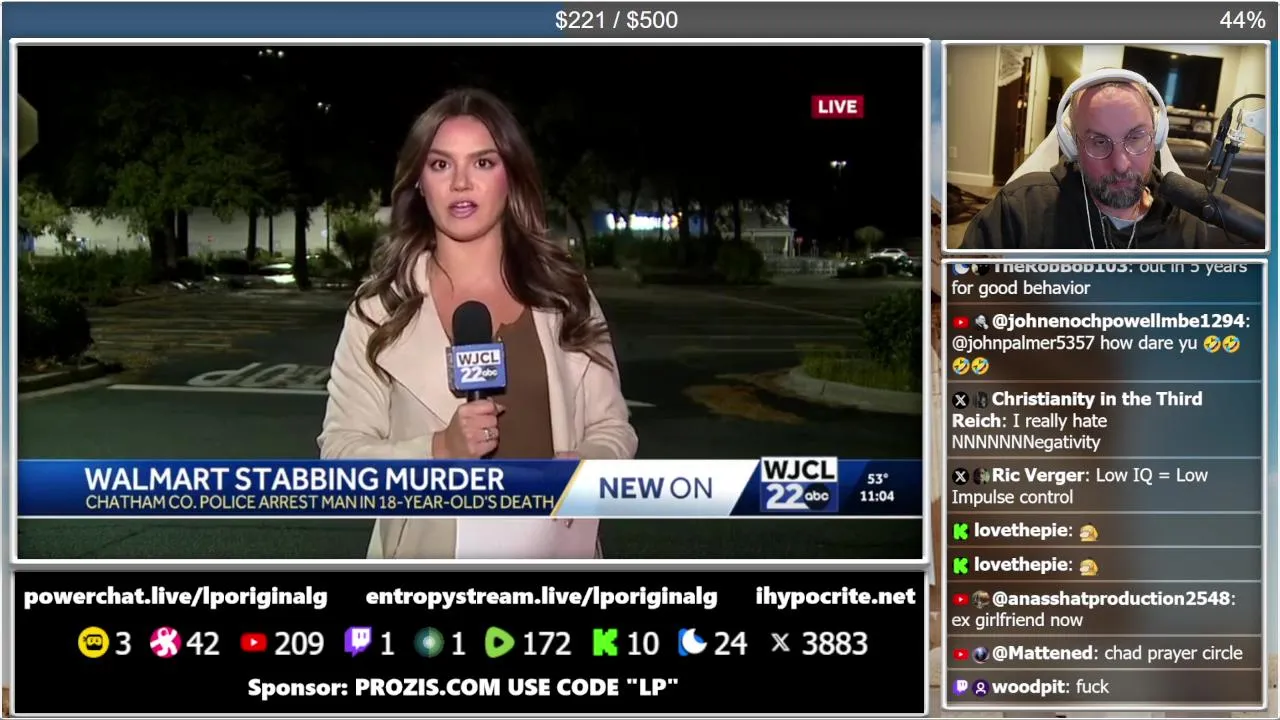Viewport: 1280px width, 720px height.
Task: Click the 172 Rumble viewer count
Action: 546,644
